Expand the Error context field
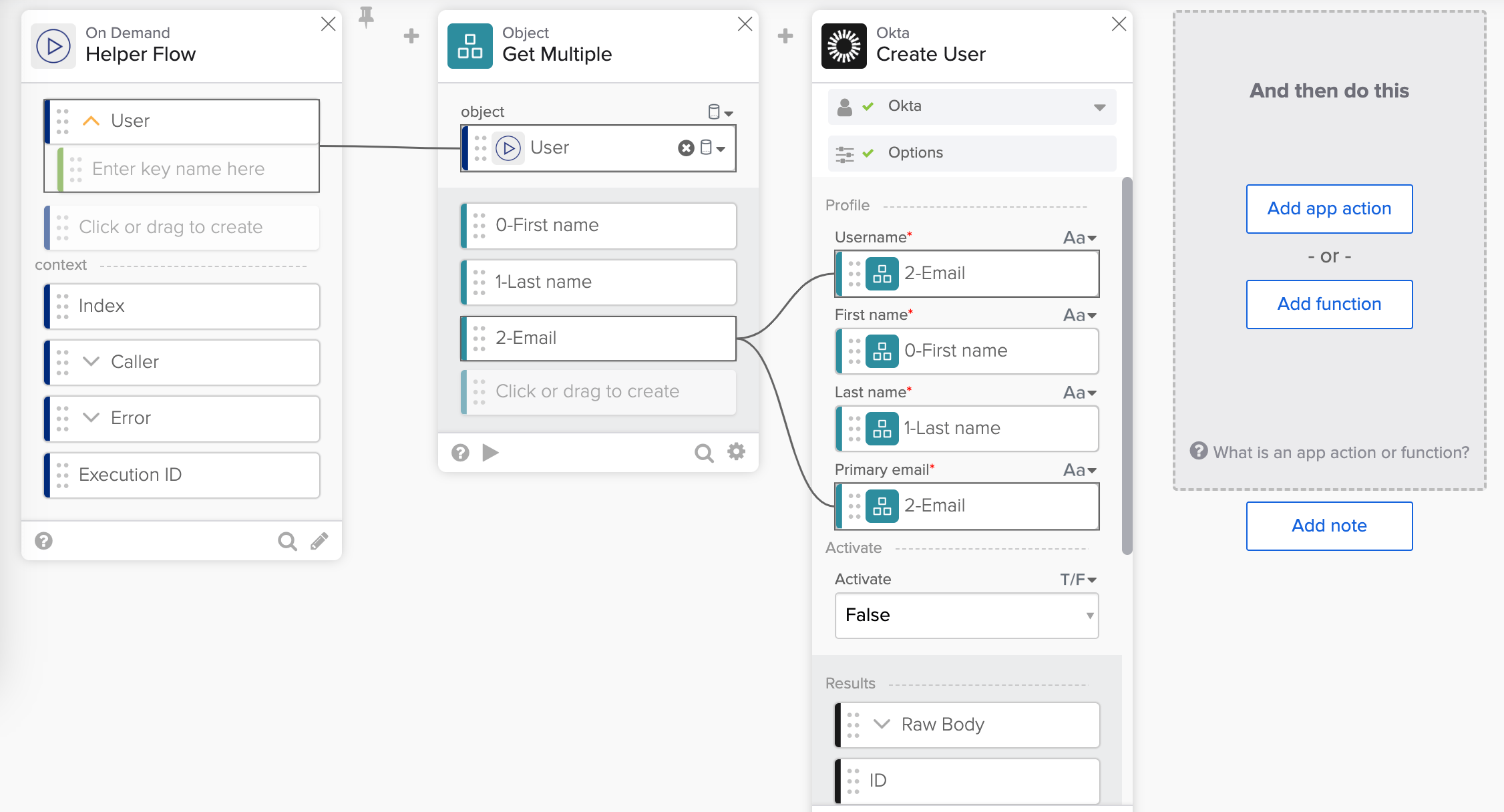The height and width of the screenshot is (812, 1504). pos(91,418)
